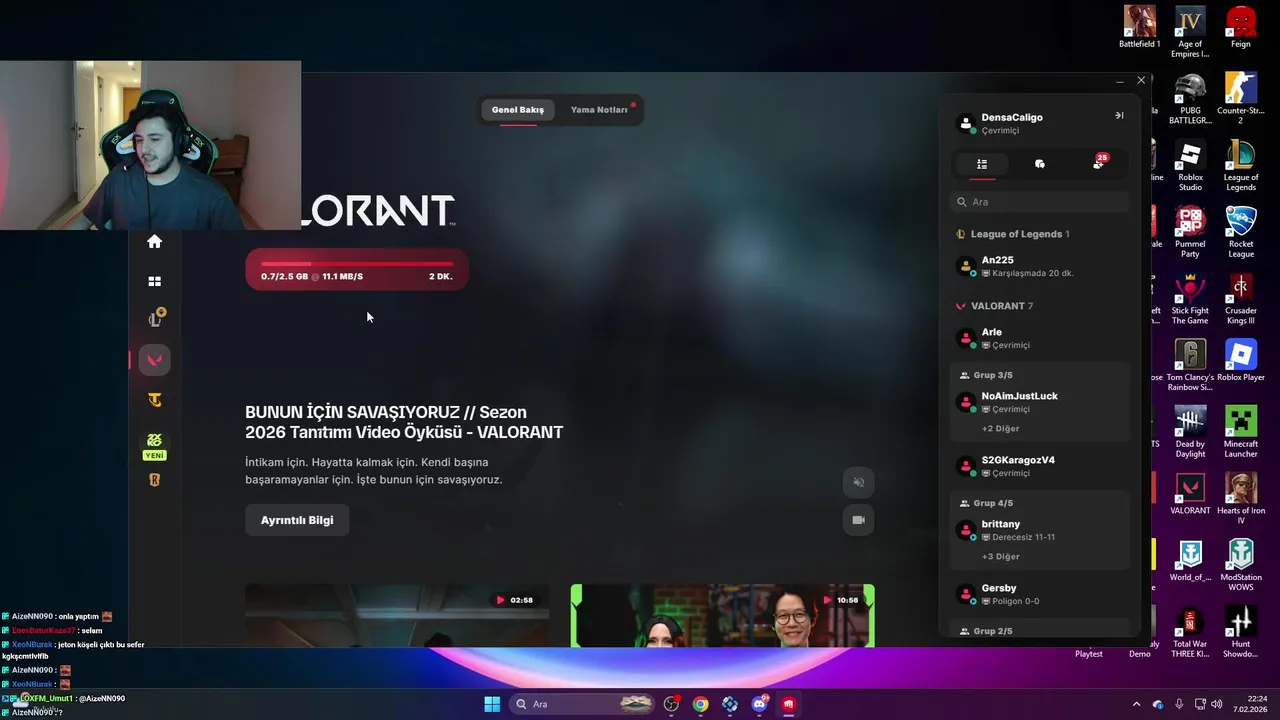Open Legends of Runeterra sidebar icon

(154, 480)
